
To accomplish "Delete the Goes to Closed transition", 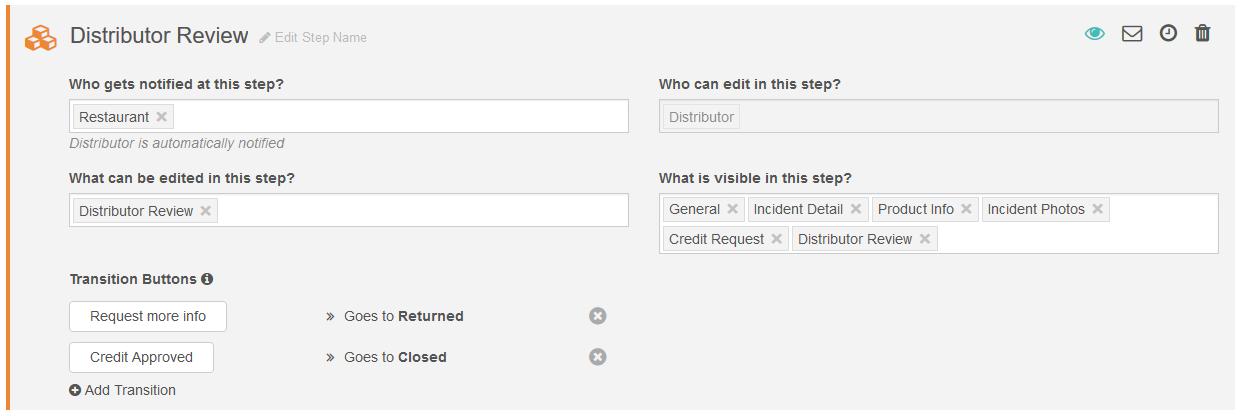I will point(597,357).
